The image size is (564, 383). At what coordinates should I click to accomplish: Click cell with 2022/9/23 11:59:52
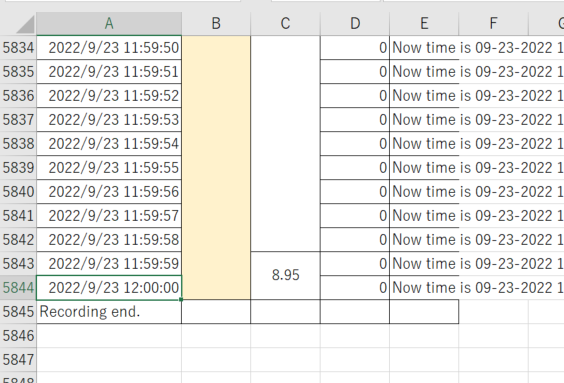tap(109, 96)
